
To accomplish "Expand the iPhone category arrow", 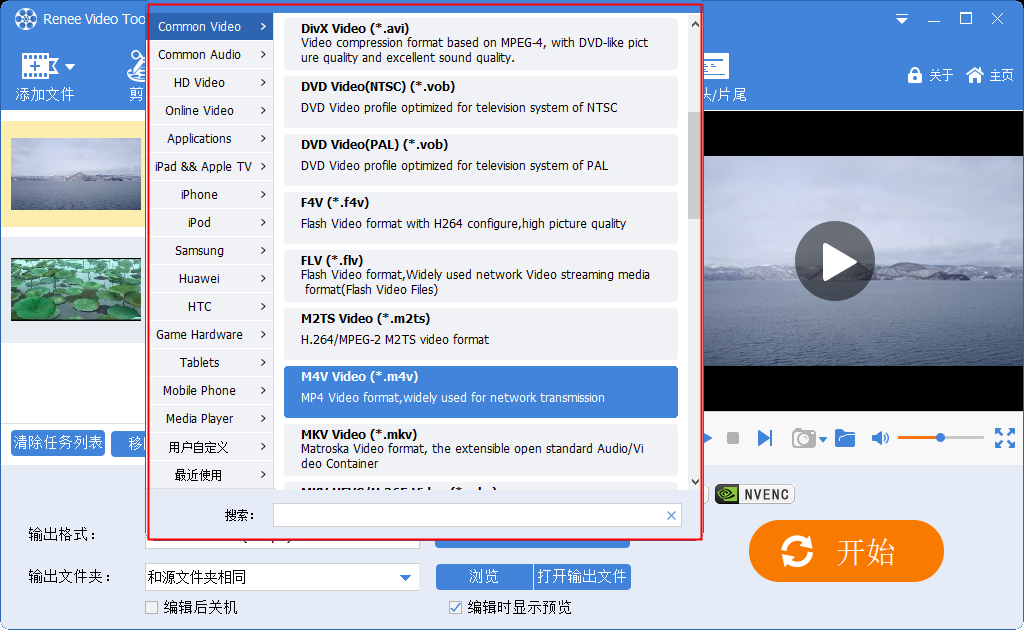I will point(263,195).
